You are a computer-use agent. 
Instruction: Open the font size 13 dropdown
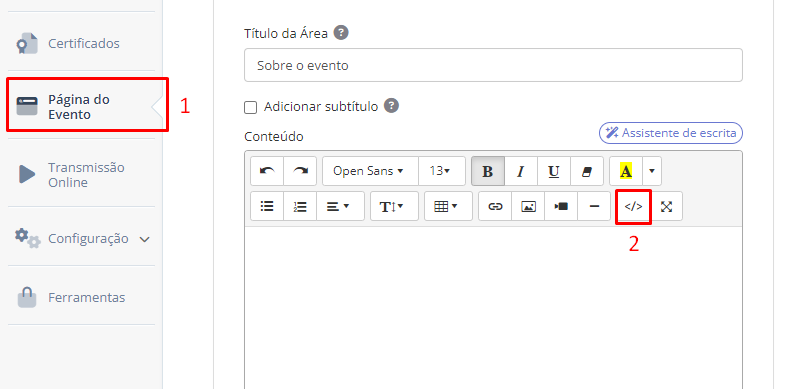pyautogui.click(x=442, y=171)
